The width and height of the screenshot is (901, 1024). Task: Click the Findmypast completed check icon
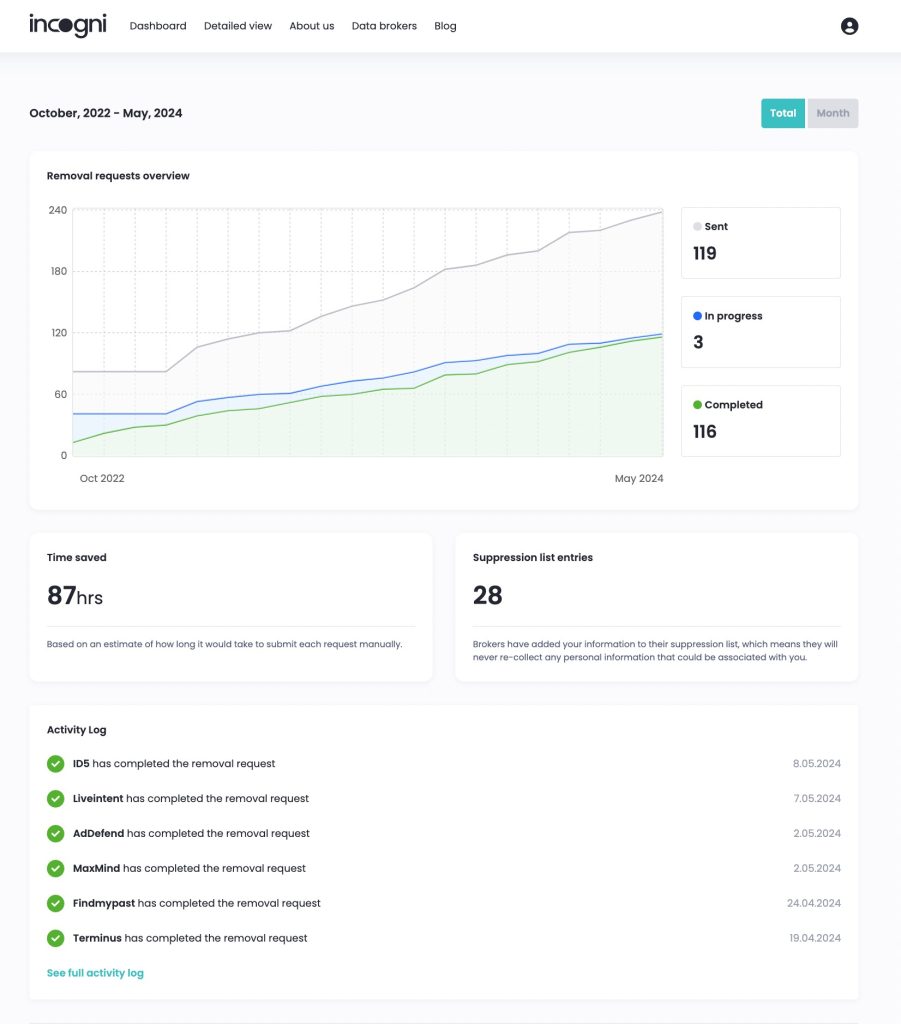tap(56, 903)
